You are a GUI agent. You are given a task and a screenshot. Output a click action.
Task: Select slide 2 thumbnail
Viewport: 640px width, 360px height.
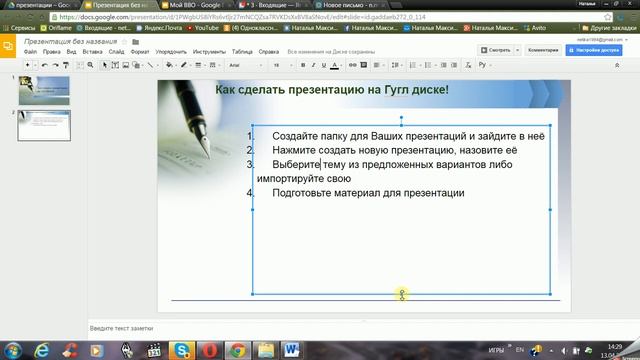coord(44,125)
